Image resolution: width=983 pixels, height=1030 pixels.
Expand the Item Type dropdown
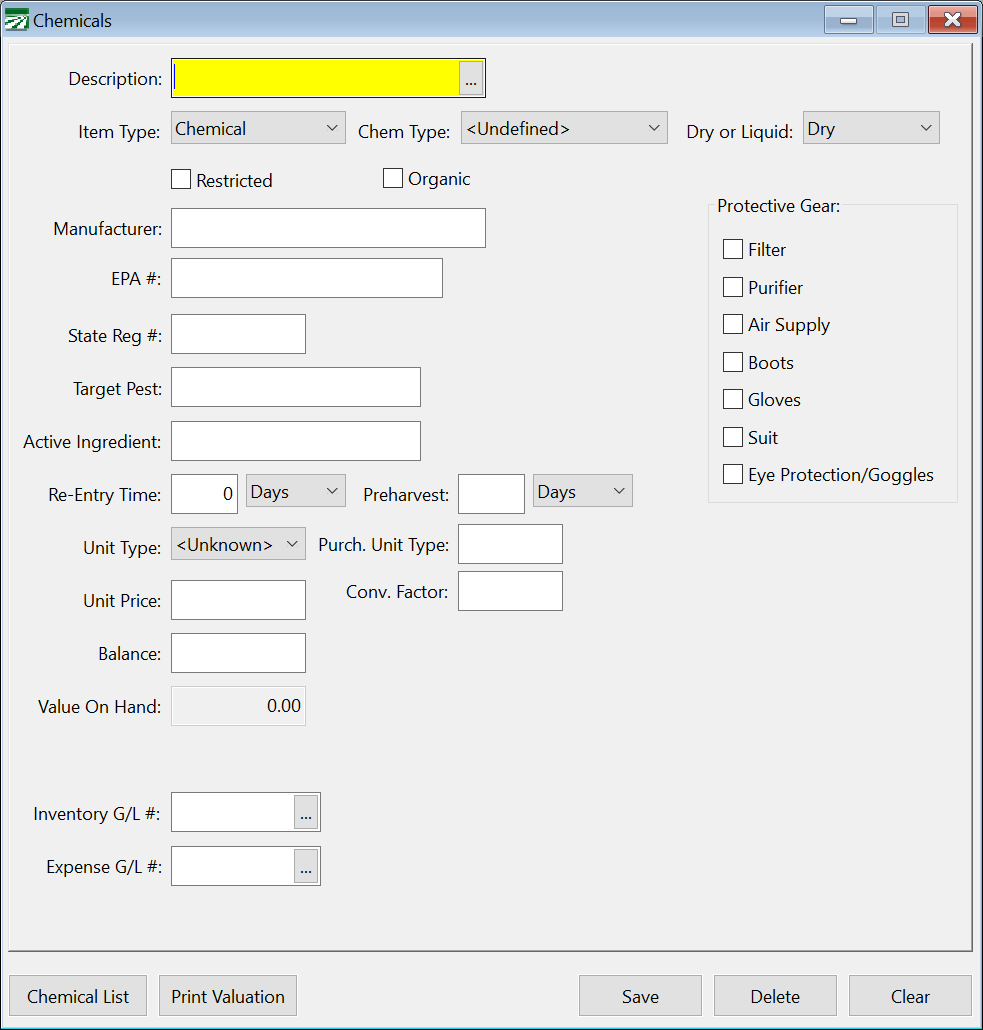[258, 129]
